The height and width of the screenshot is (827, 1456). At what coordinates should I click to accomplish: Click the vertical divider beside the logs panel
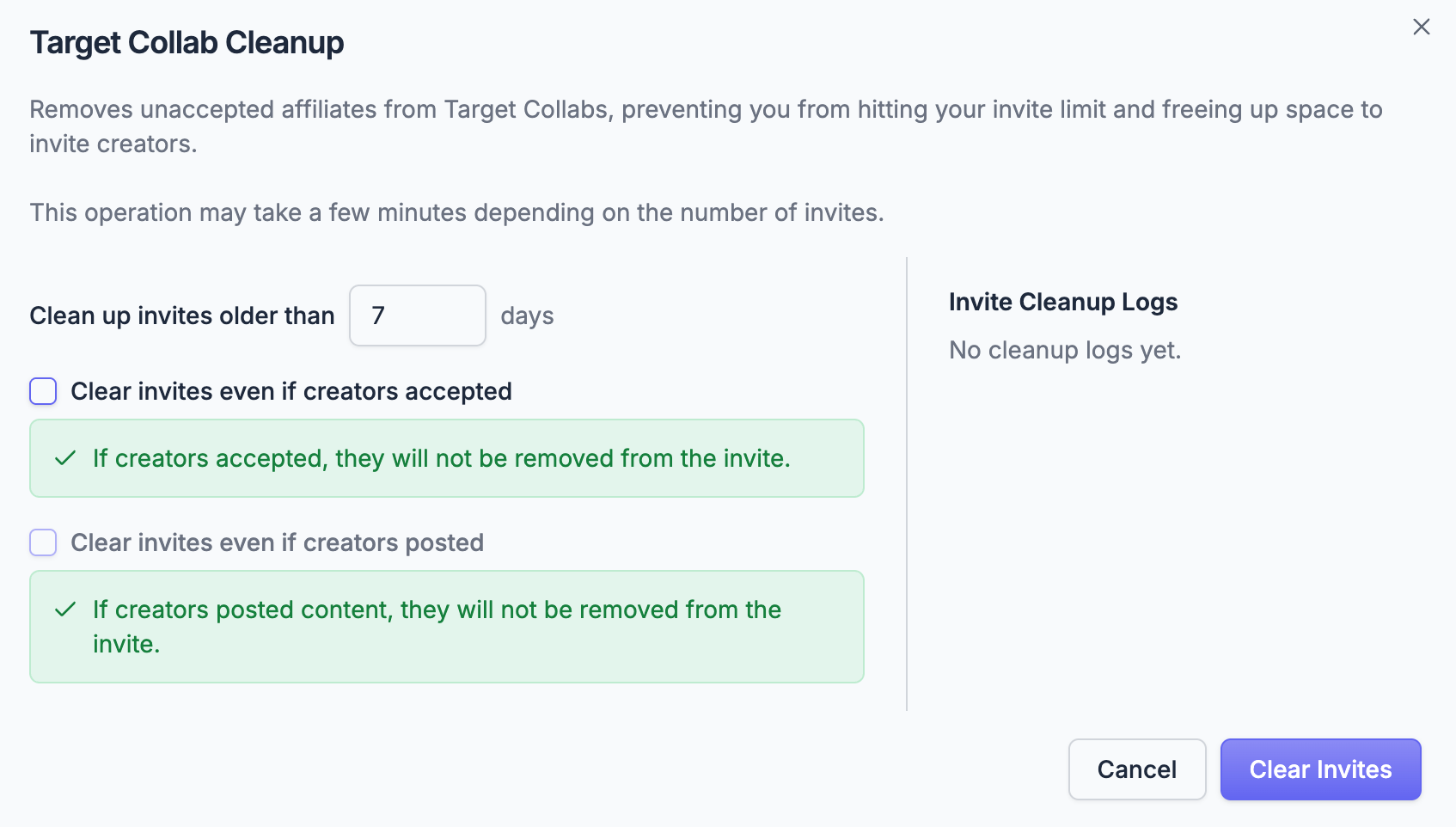907,484
